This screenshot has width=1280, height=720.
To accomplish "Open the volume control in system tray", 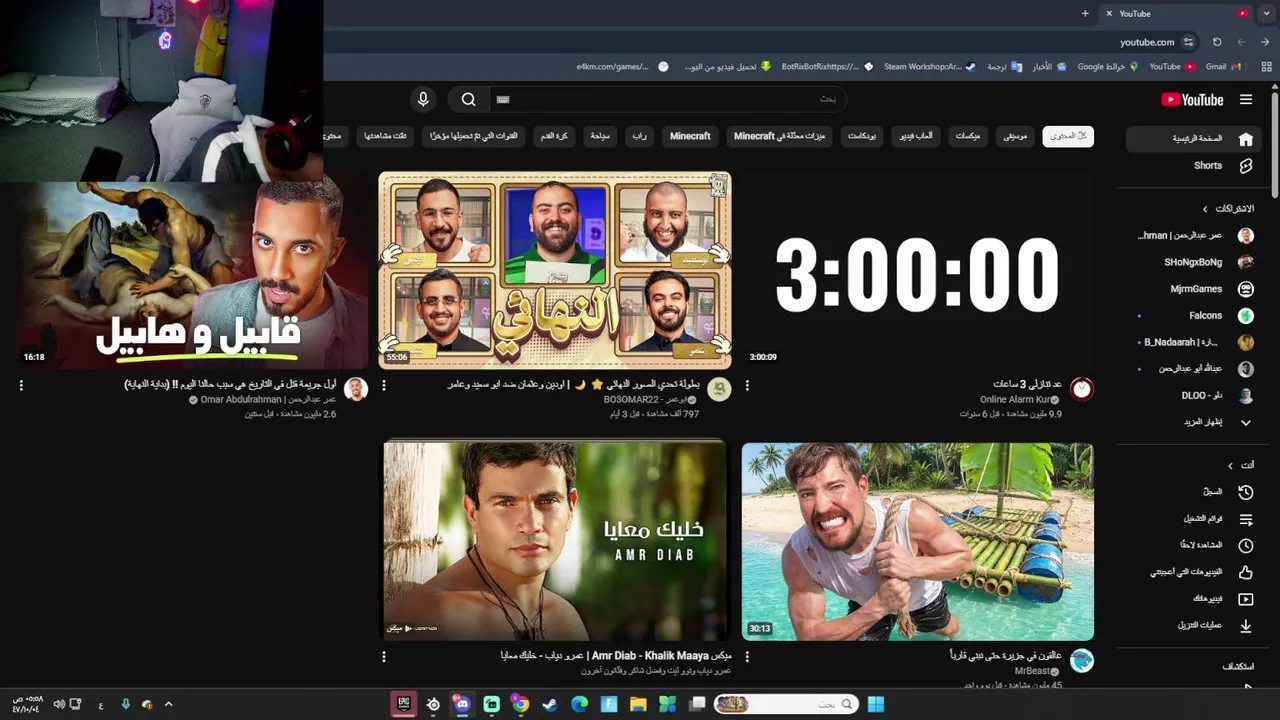I will [59, 704].
